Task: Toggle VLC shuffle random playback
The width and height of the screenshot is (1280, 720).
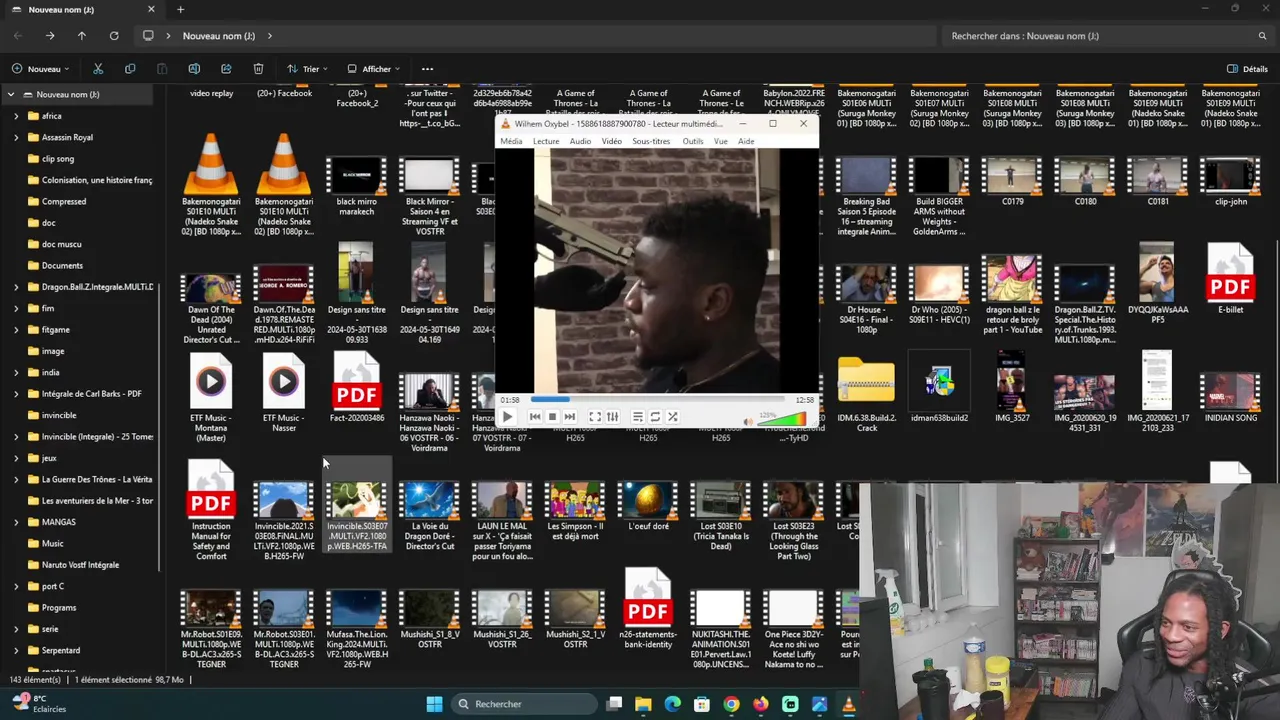Action: (x=672, y=417)
